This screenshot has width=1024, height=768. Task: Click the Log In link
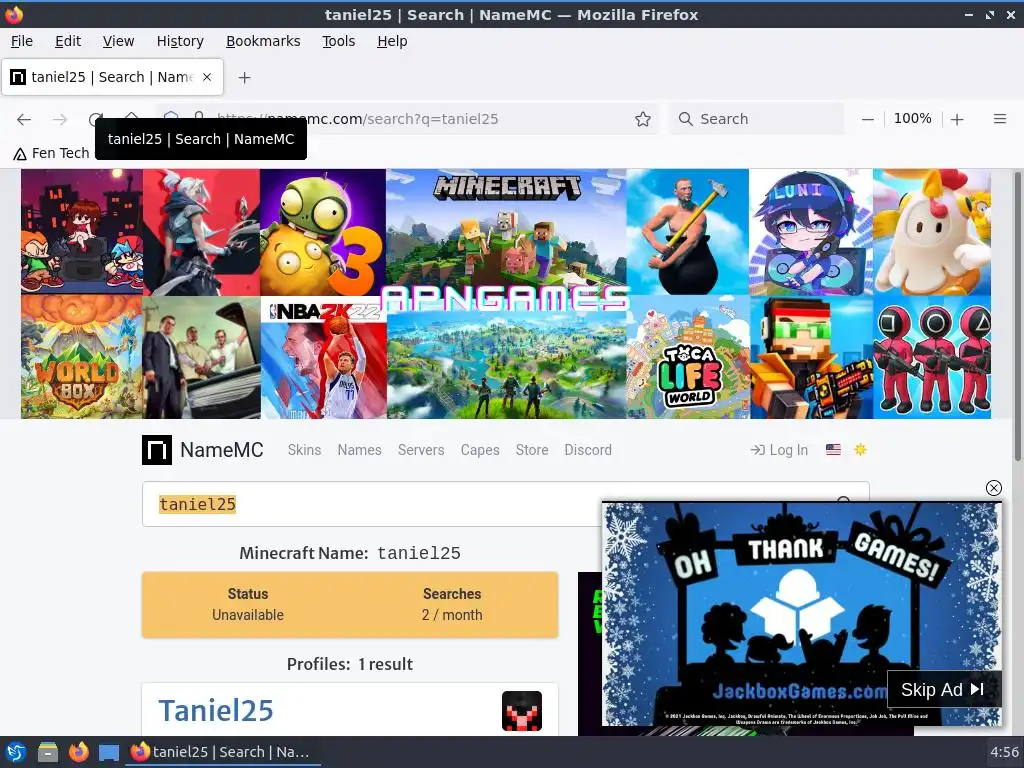779,450
